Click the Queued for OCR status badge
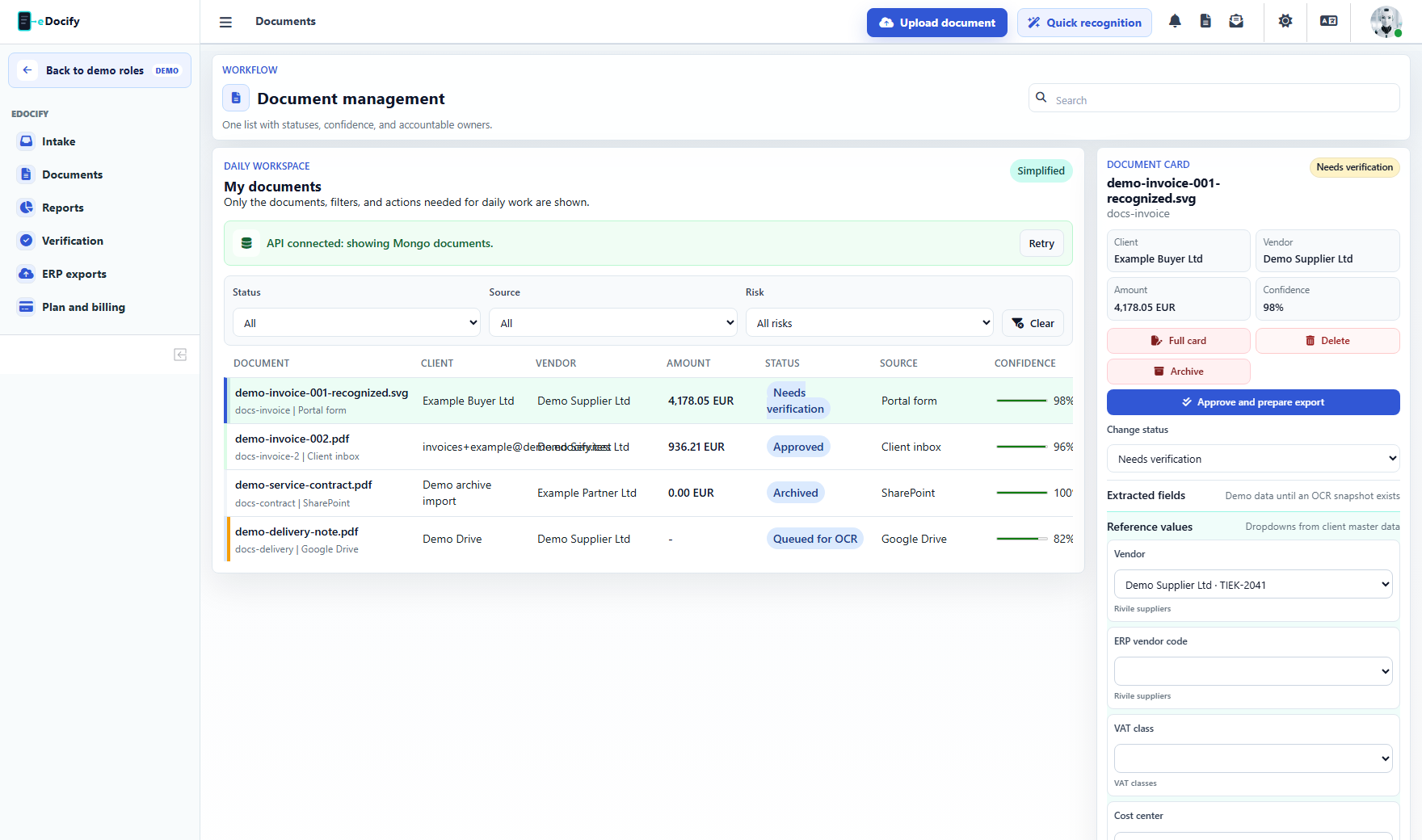This screenshot has width=1422, height=840. 815,539
